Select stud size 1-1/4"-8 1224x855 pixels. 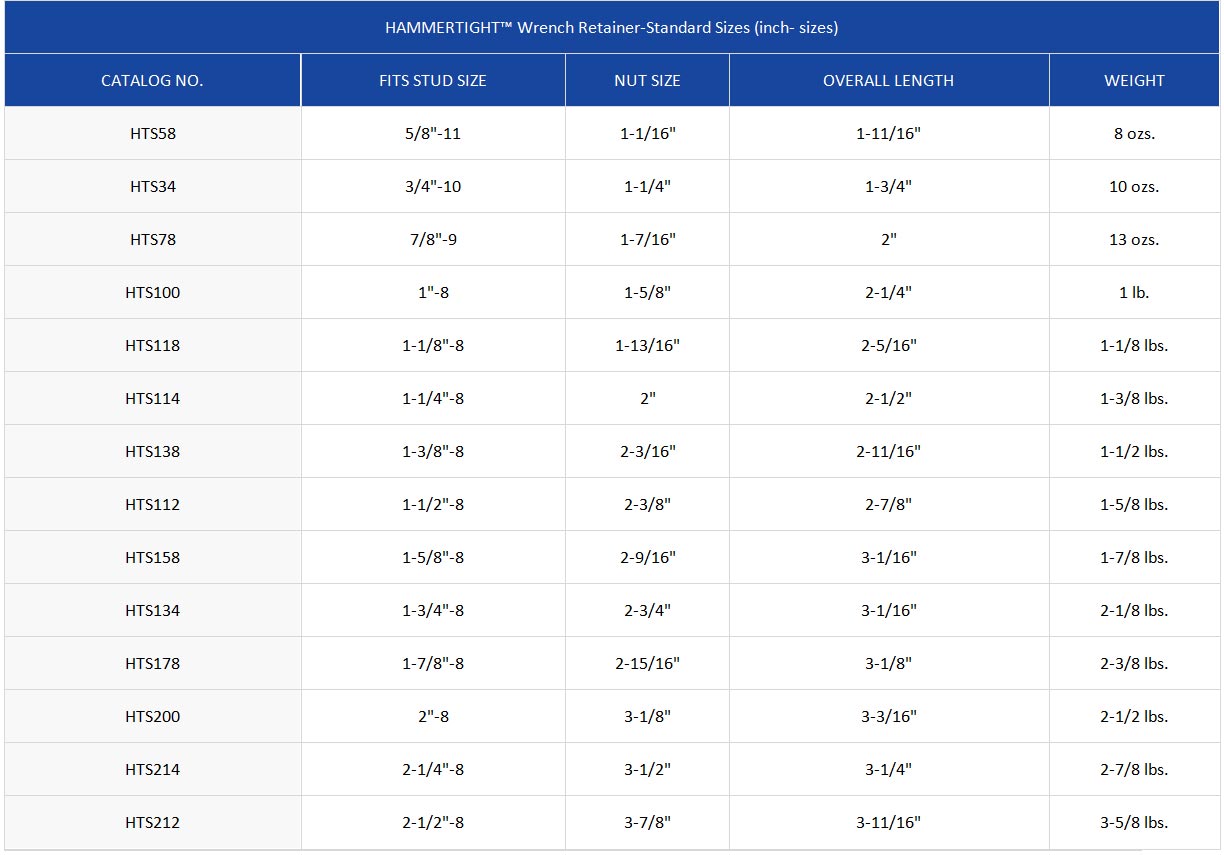tap(433, 399)
